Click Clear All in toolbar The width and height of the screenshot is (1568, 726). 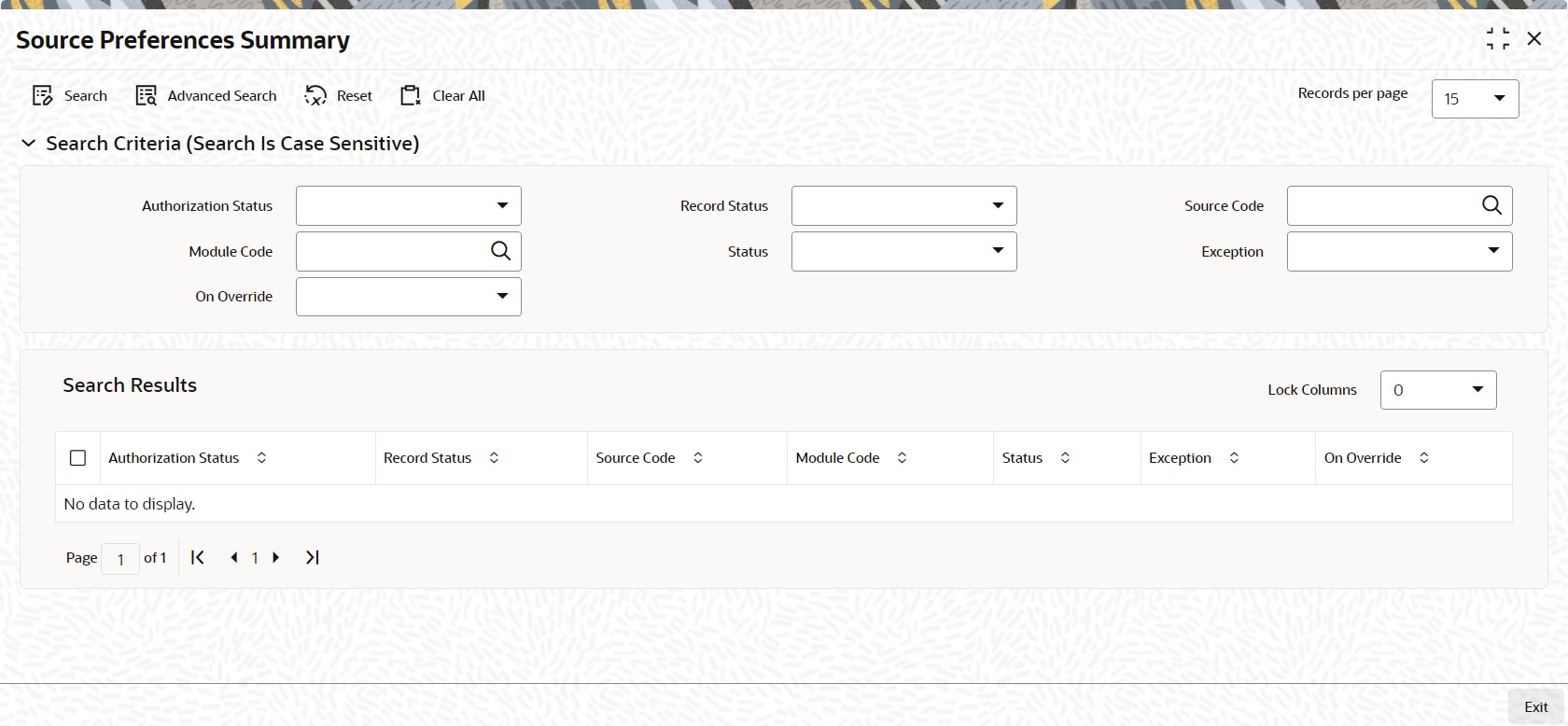[442, 95]
